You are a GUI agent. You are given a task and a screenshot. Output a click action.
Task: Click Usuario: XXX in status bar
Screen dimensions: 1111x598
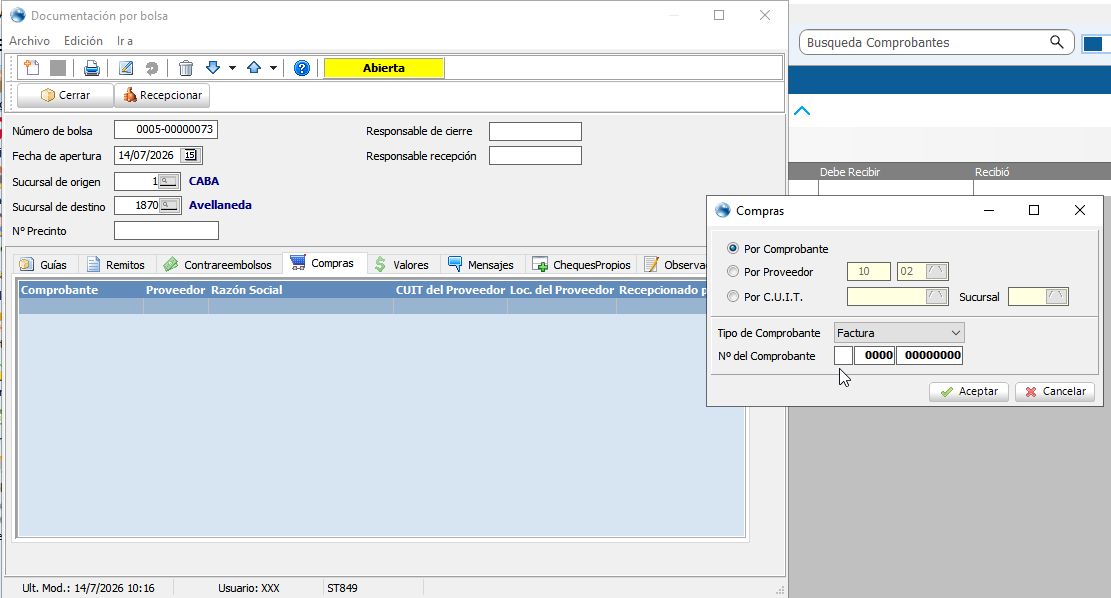249,588
